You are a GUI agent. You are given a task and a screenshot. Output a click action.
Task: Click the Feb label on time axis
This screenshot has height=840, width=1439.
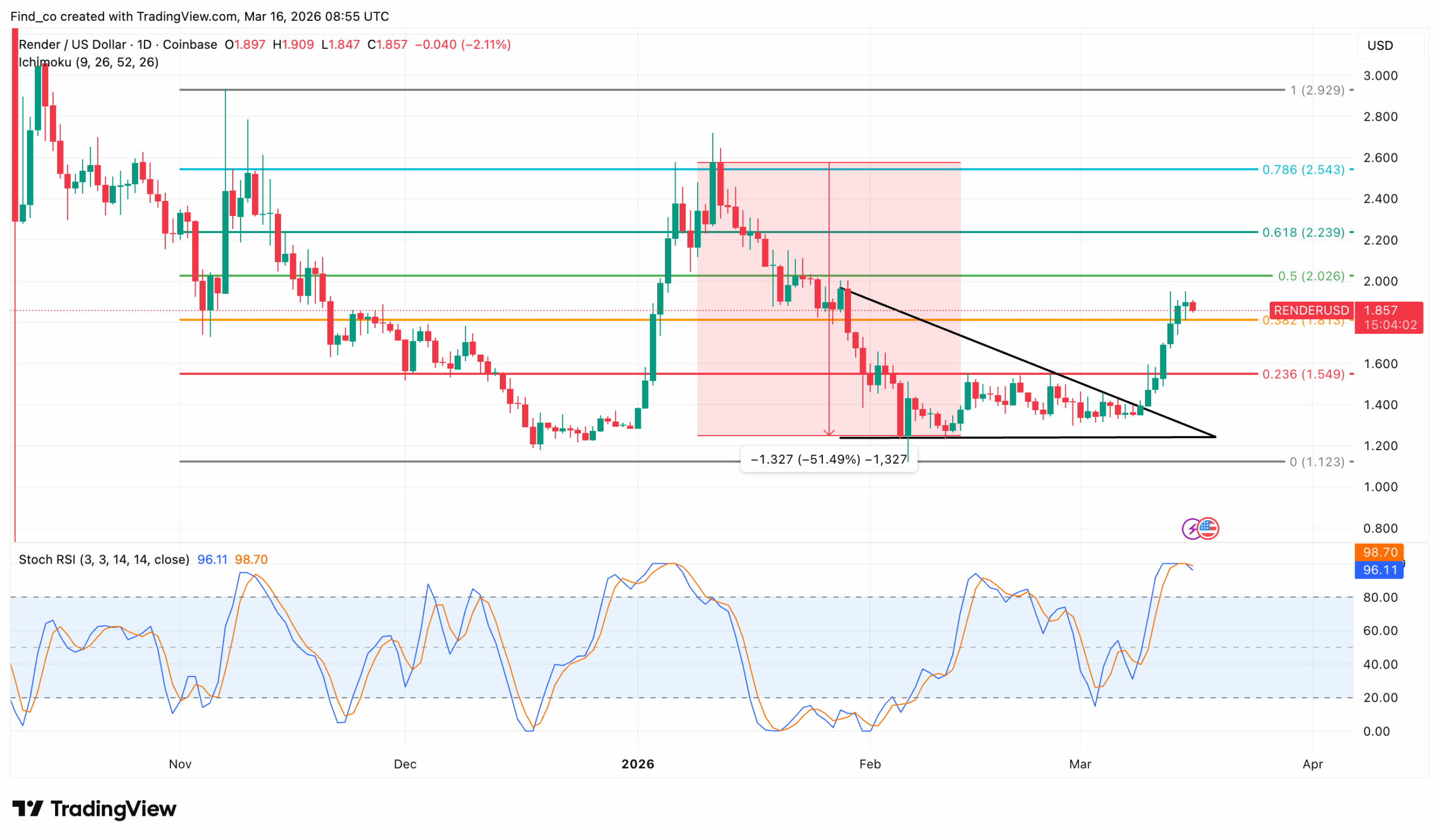(x=870, y=764)
